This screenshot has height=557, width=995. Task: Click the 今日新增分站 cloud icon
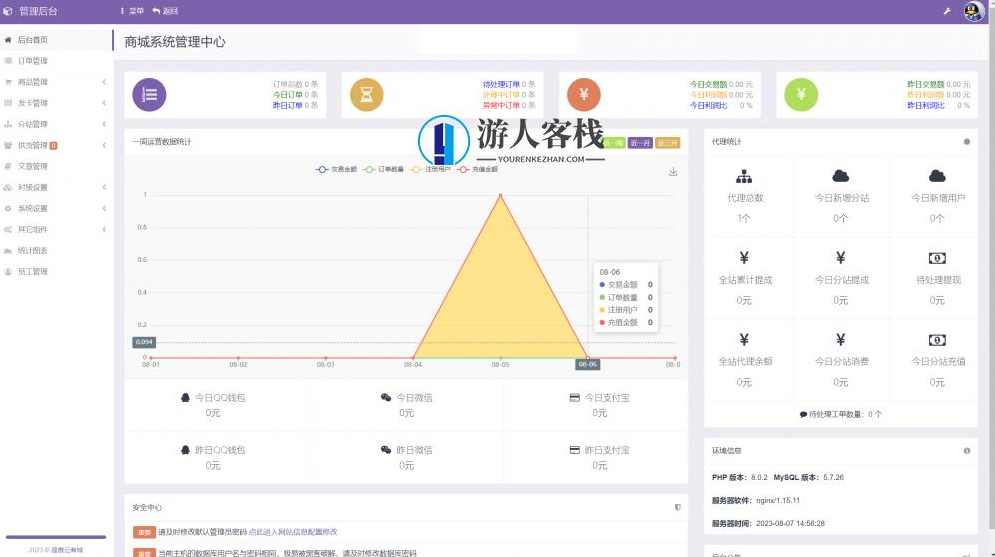tap(841, 176)
